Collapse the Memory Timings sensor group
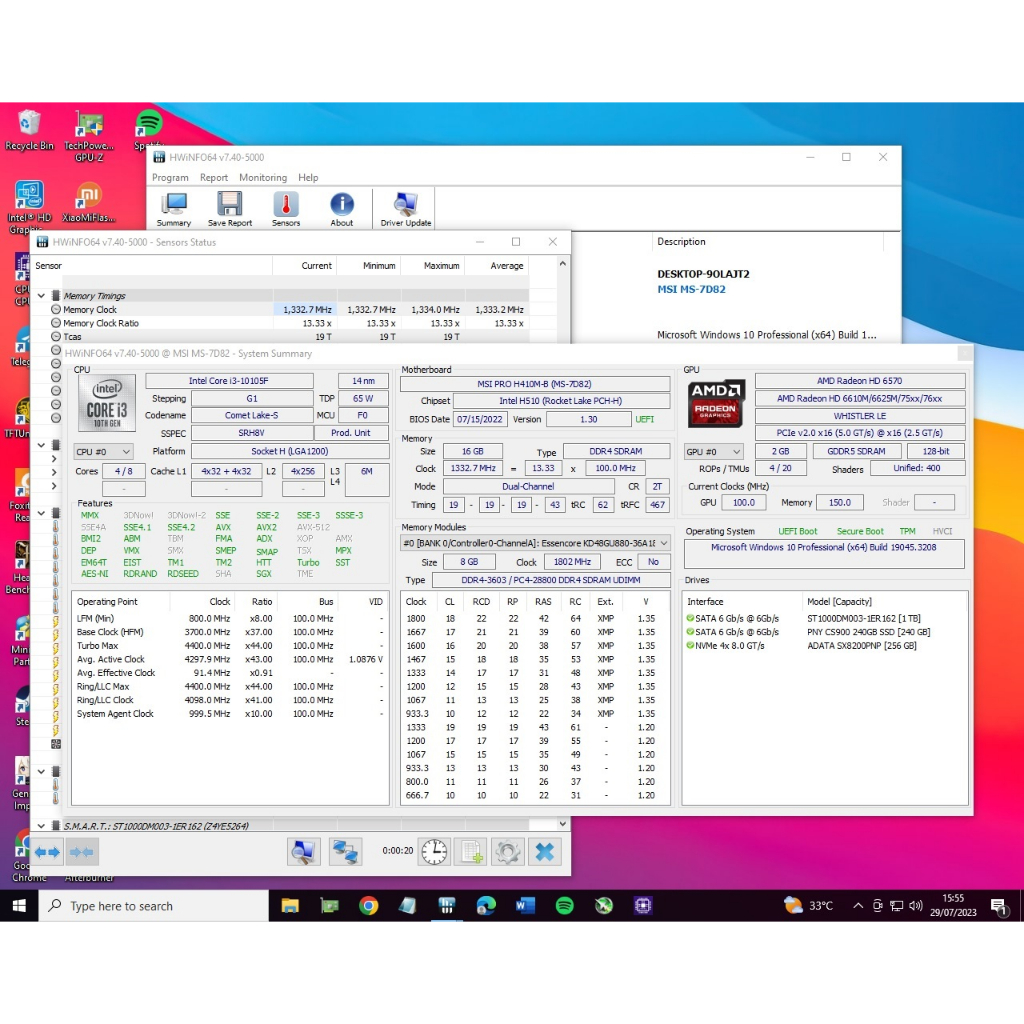The image size is (1024, 1024). pos(42,296)
